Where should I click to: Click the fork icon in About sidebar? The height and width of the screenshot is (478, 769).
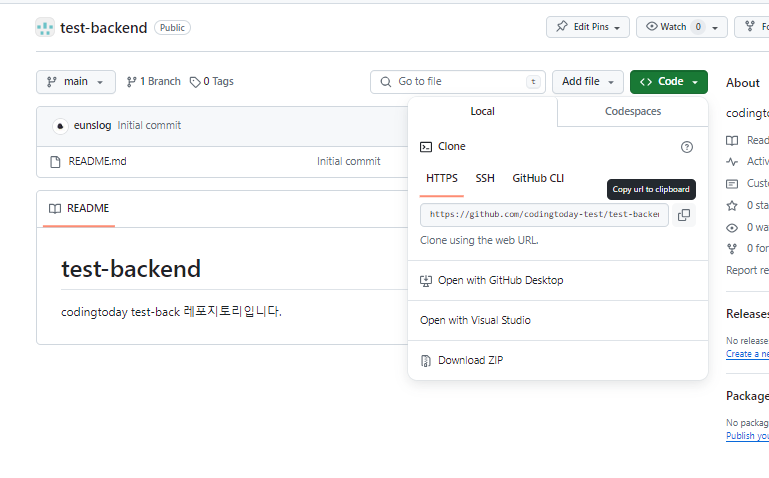click(x=732, y=249)
